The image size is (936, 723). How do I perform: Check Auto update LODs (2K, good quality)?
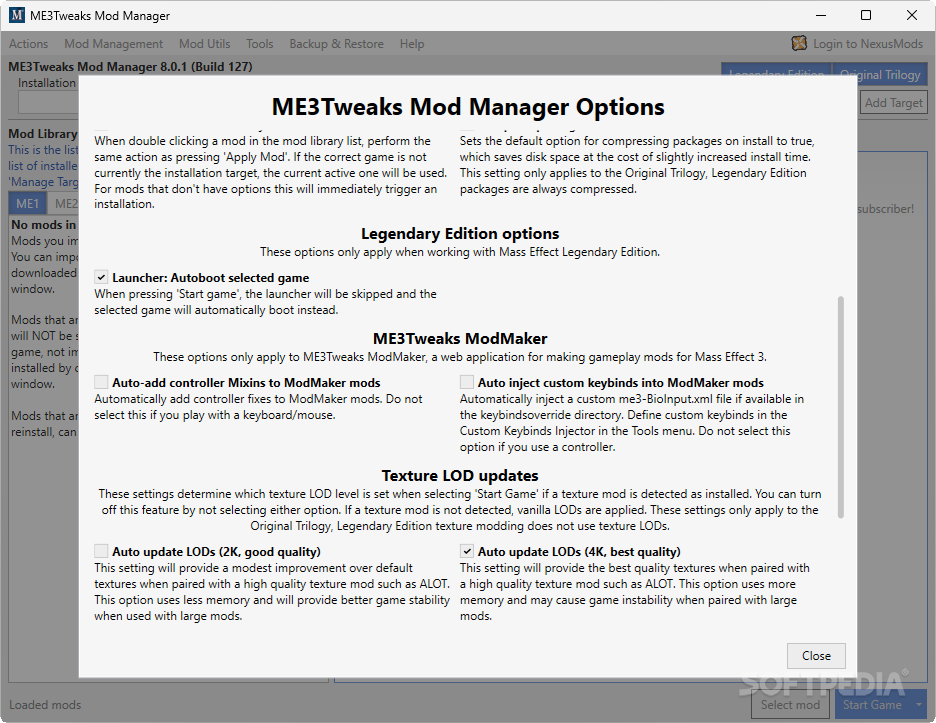[x=101, y=552]
